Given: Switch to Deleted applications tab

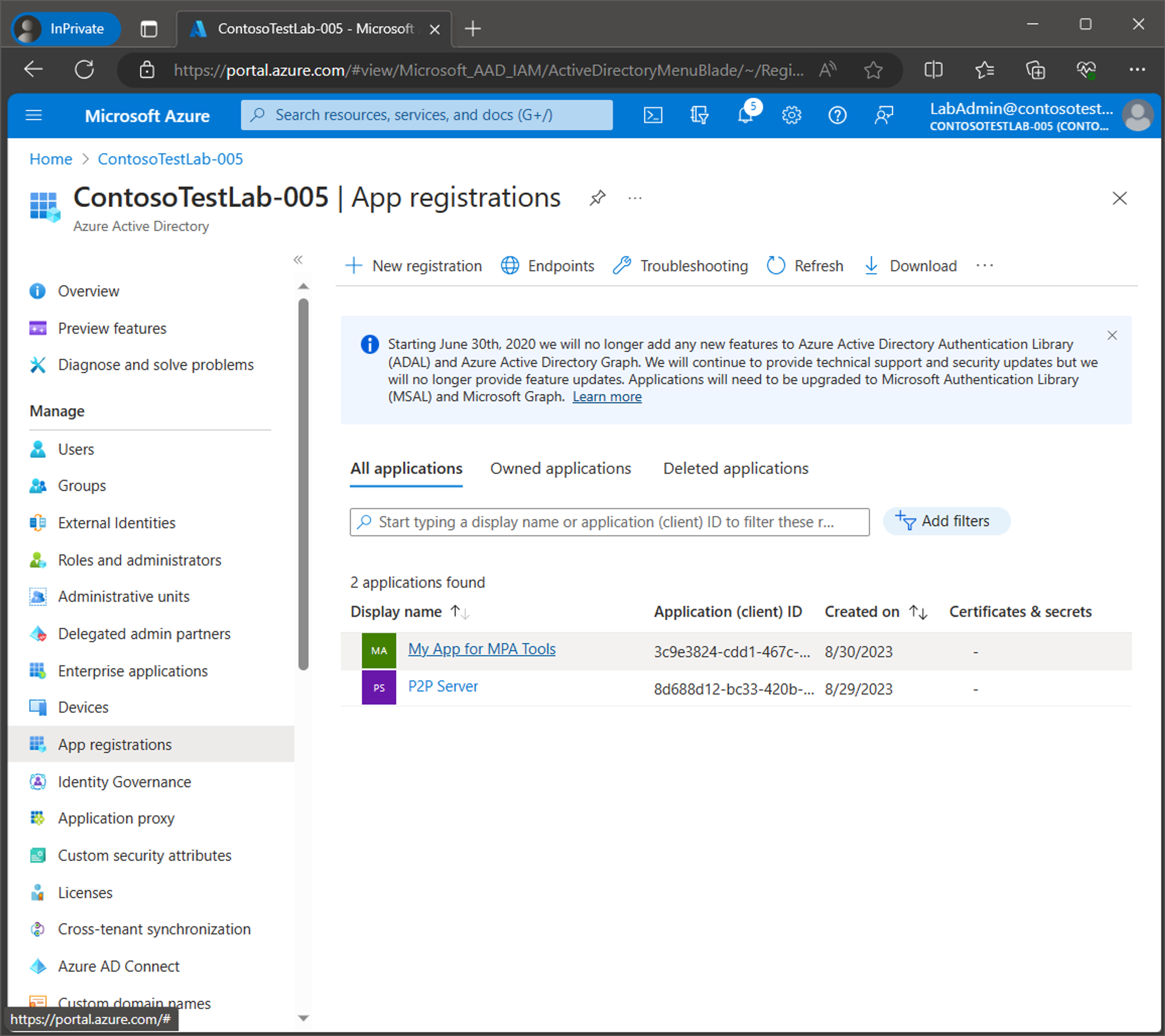Looking at the screenshot, I should coord(735,468).
